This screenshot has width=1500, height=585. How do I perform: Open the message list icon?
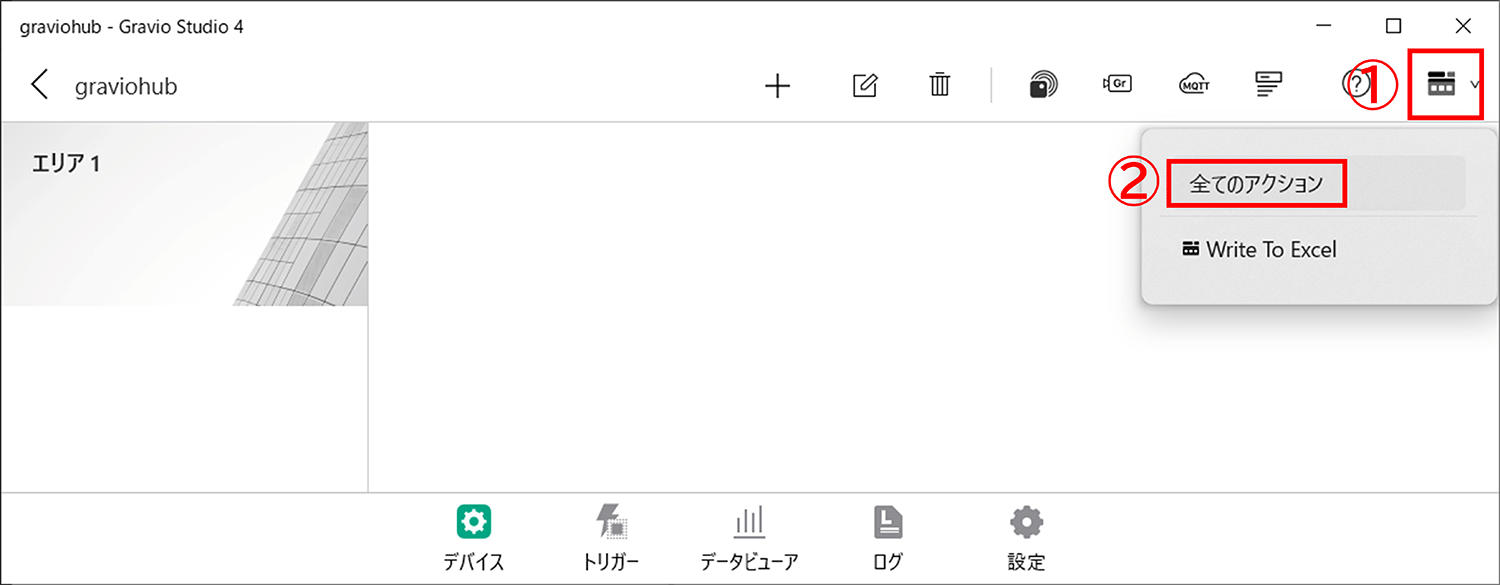[1269, 85]
